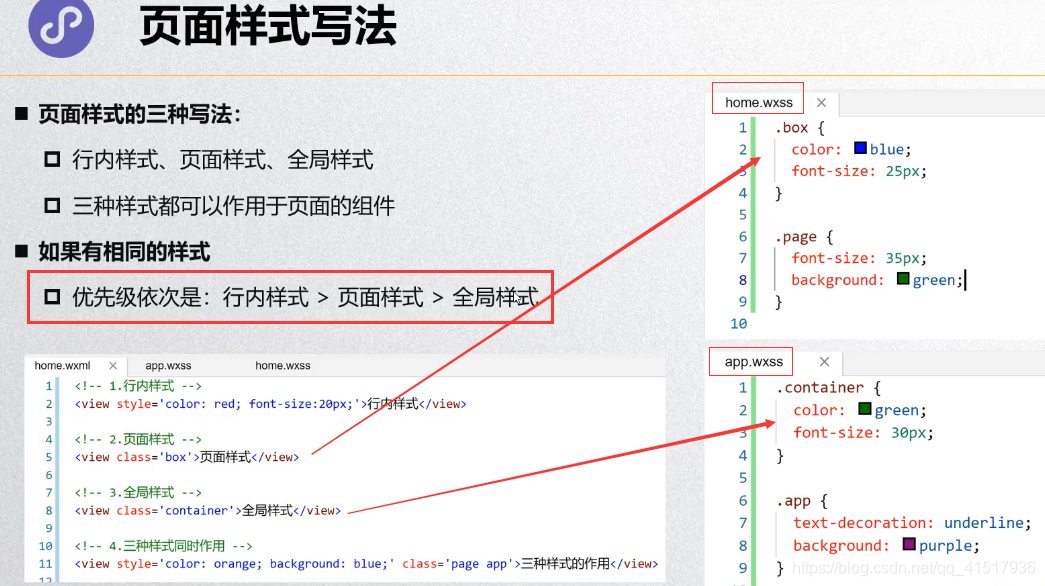Viewport: 1045px width, 586px height.
Task: Click the view line with class='container'
Action: click(207, 511)
